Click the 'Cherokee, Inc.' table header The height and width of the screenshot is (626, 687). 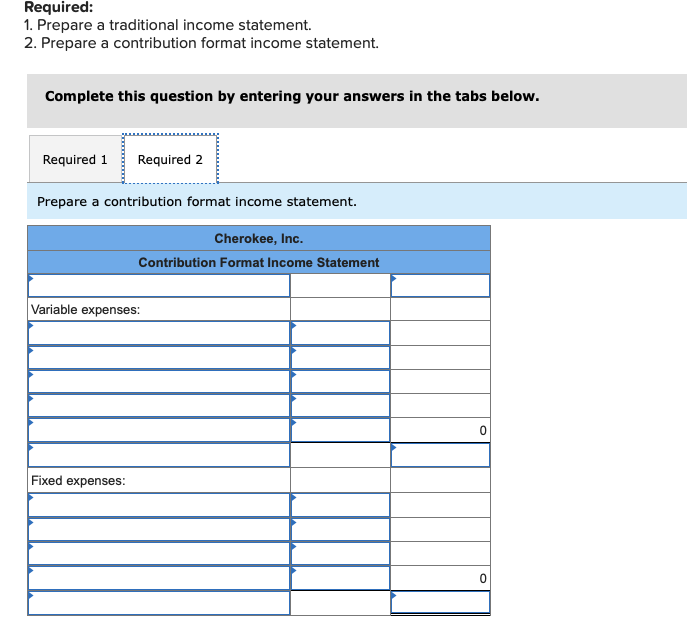tap(259, 238)
